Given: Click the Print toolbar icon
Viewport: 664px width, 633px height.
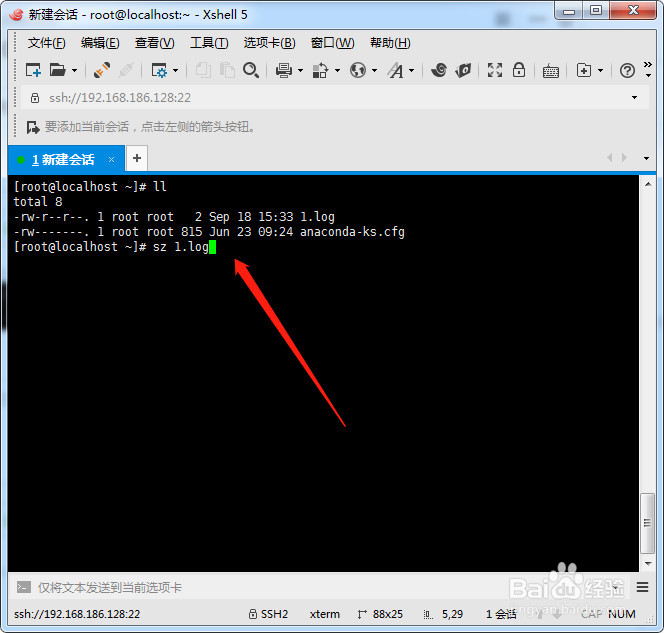Looking at the screenshot, I should [284, 70].
